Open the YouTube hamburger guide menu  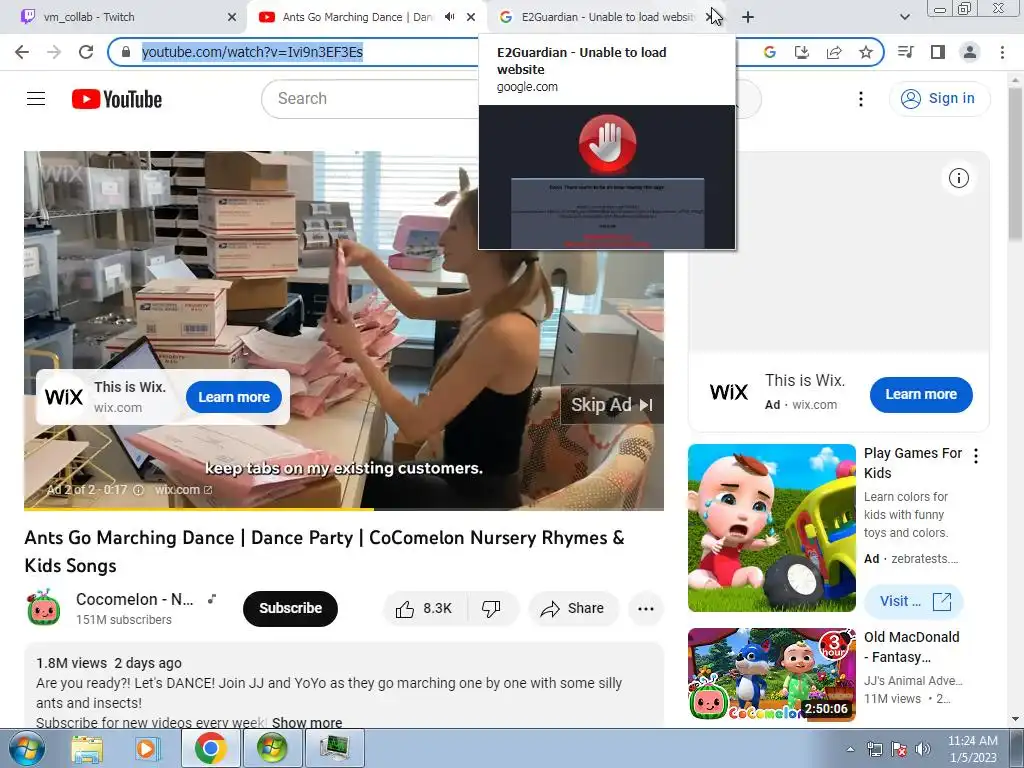(x=36, y=99)
